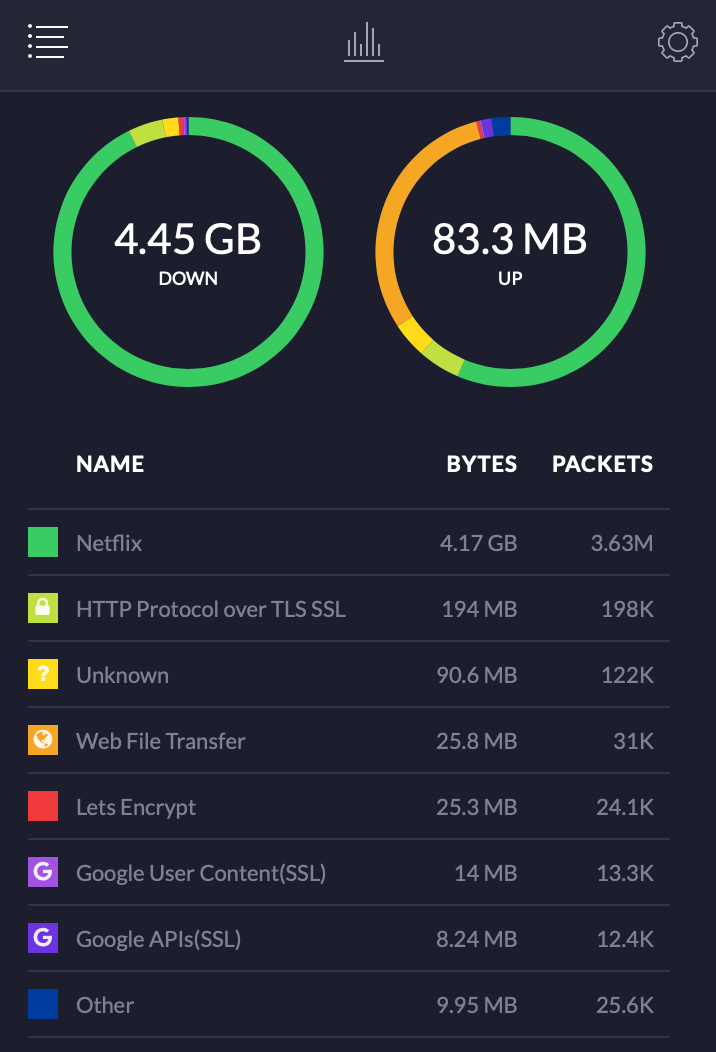Image resolution: width=716 pixels, height=1052 pixels.
Task: Click the Web File Transfer globe icon
Action: tap(43, 741)
